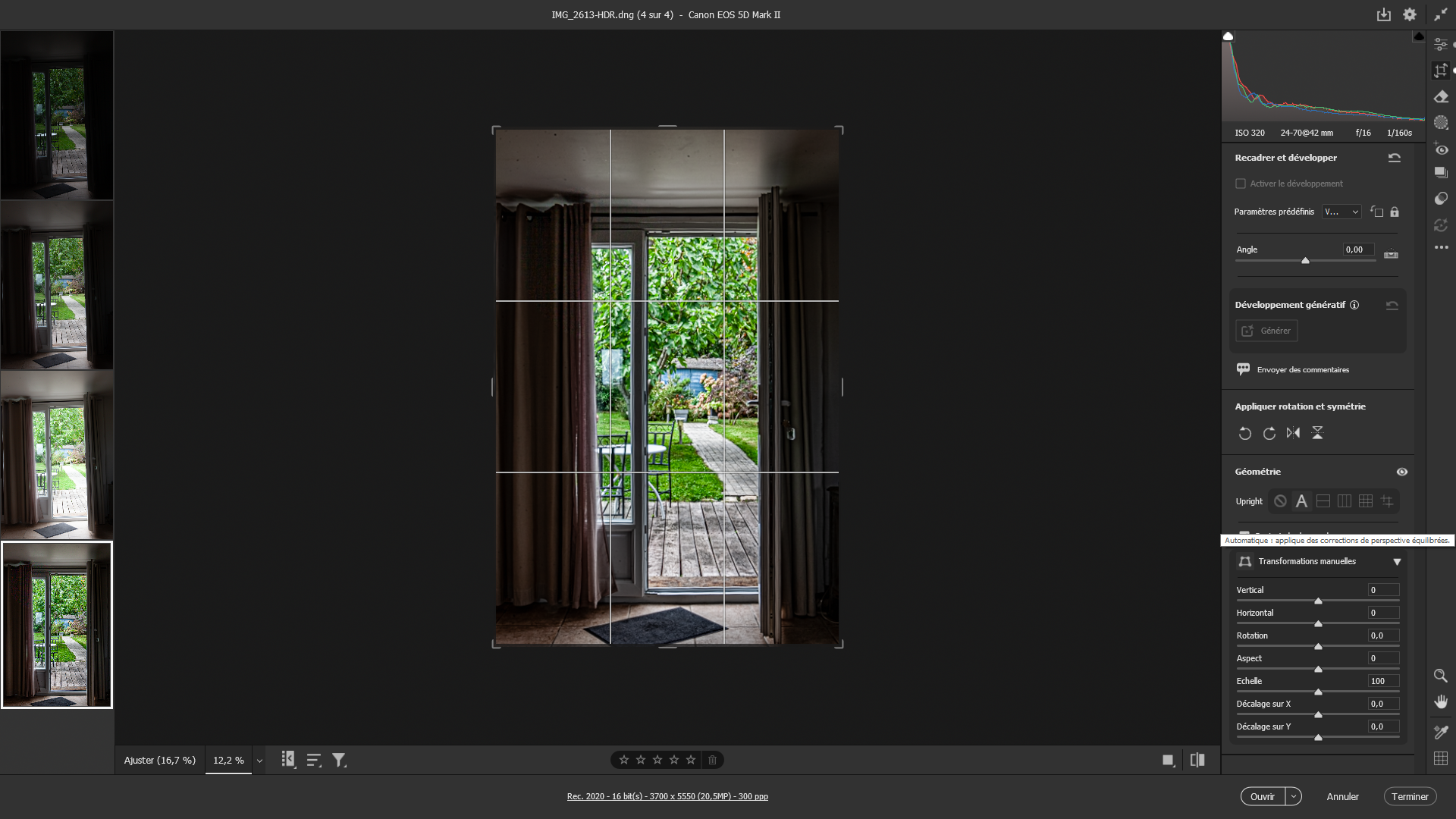Collapse the Transformations manuelles section
This screenshot has width=1456, height=819.
click(x=1396, y=562)
